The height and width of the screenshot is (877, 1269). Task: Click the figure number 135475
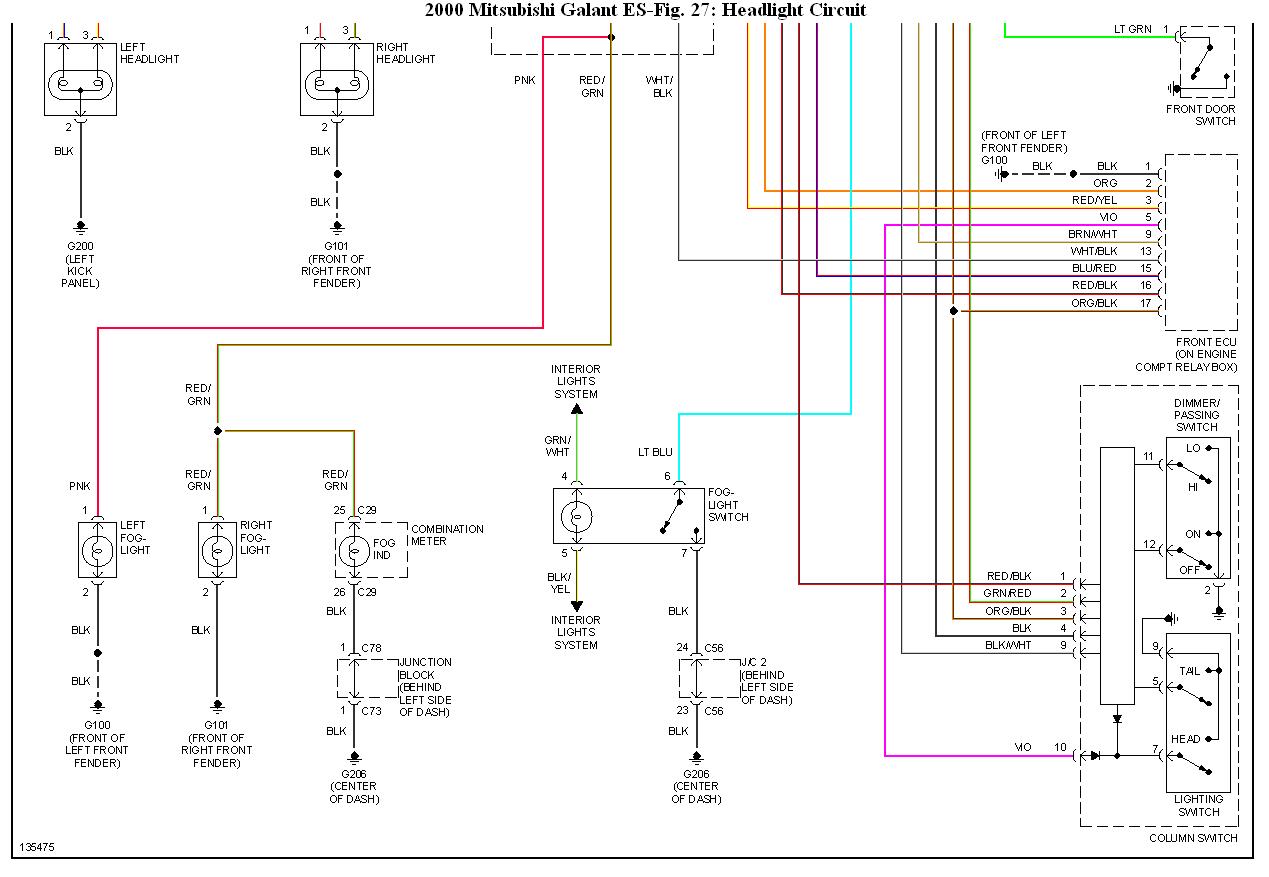36,847
